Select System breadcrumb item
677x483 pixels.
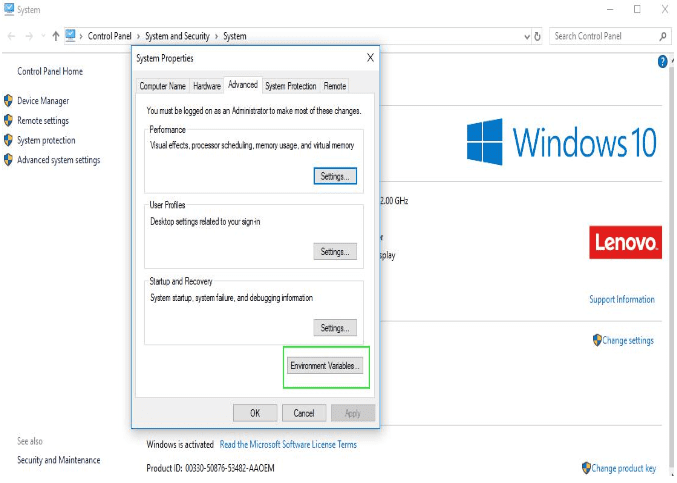click(x=234, y=36)
